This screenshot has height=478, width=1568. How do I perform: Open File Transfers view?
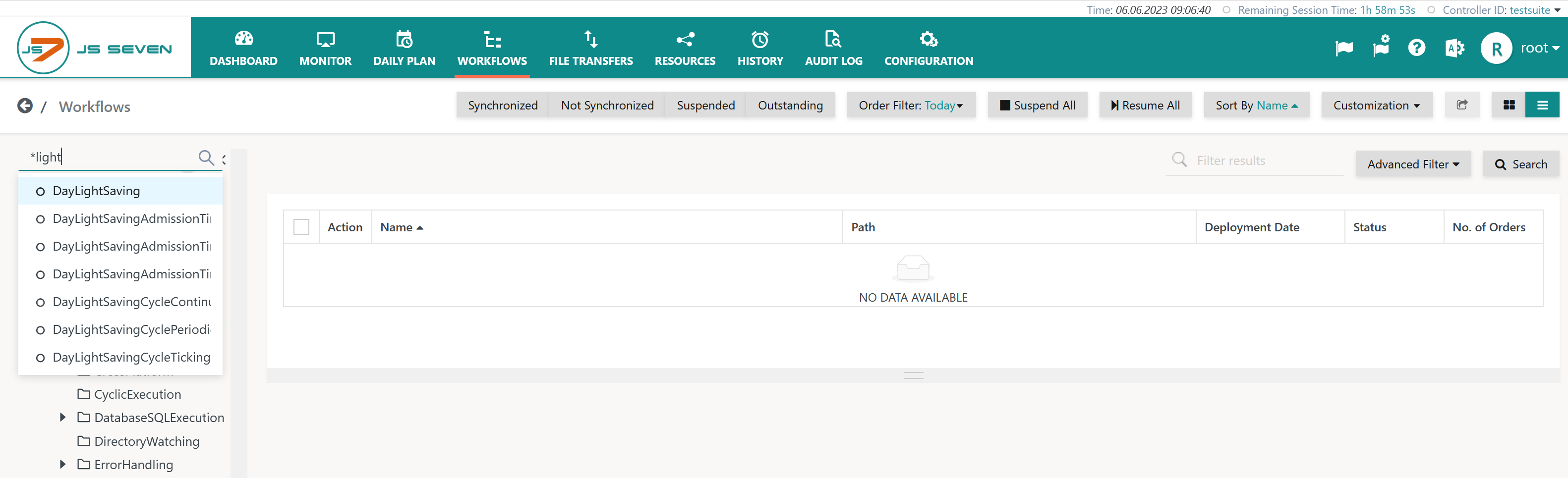[x=590, y=48]
